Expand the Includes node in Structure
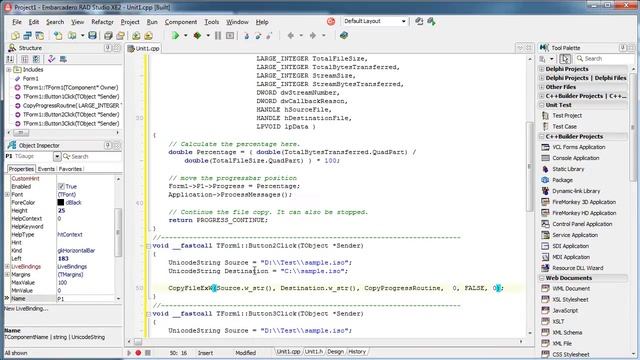Image resolution: width=640 pixels, height=360 pixels. click(9, 70)
